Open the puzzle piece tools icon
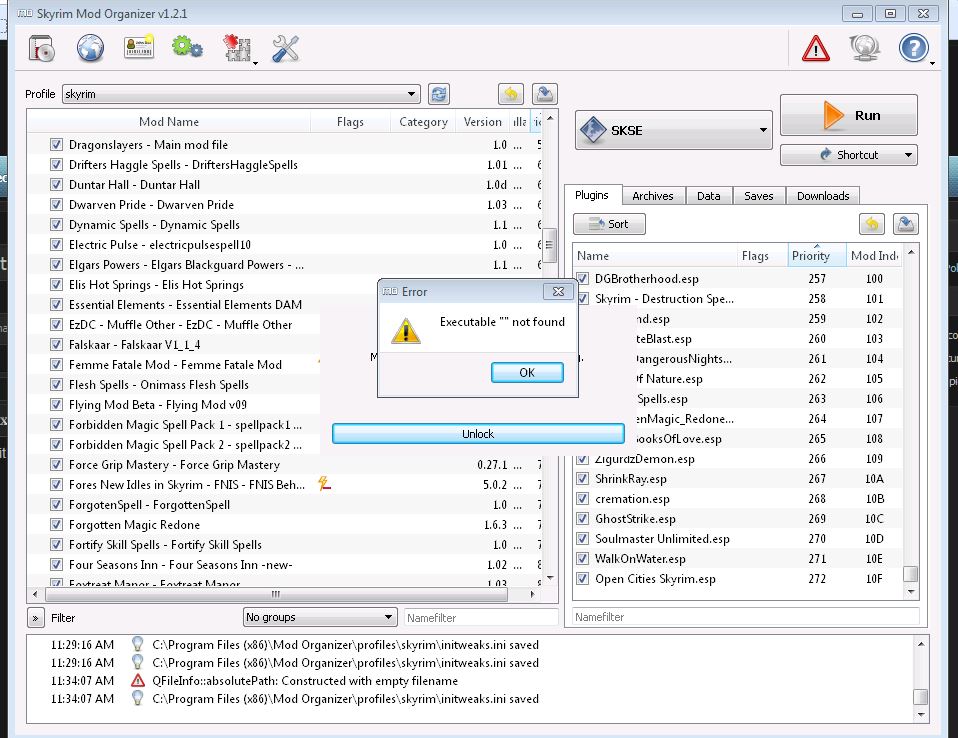The image size is (958, 738). pyautogui.click(x=236, y=48)
